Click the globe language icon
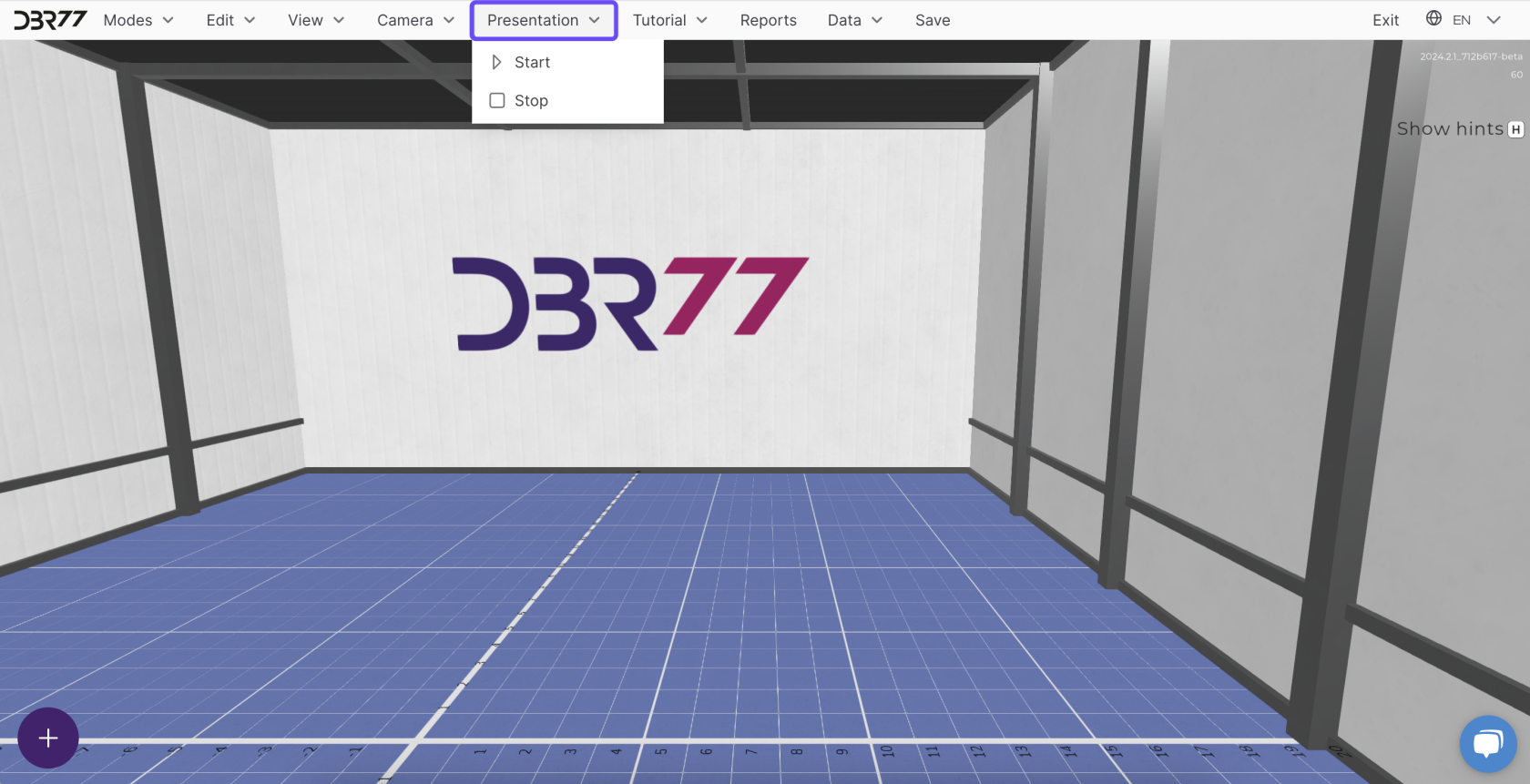1530x784 pixels. click(x=1433, y=18)
